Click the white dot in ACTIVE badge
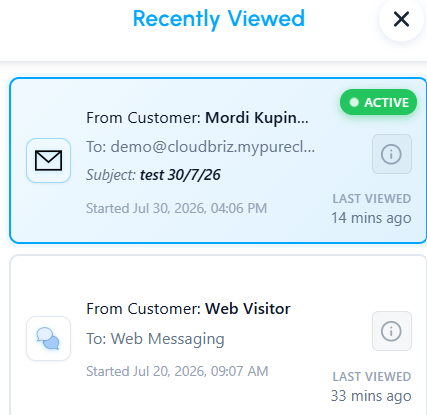 (x=354, y=102)
